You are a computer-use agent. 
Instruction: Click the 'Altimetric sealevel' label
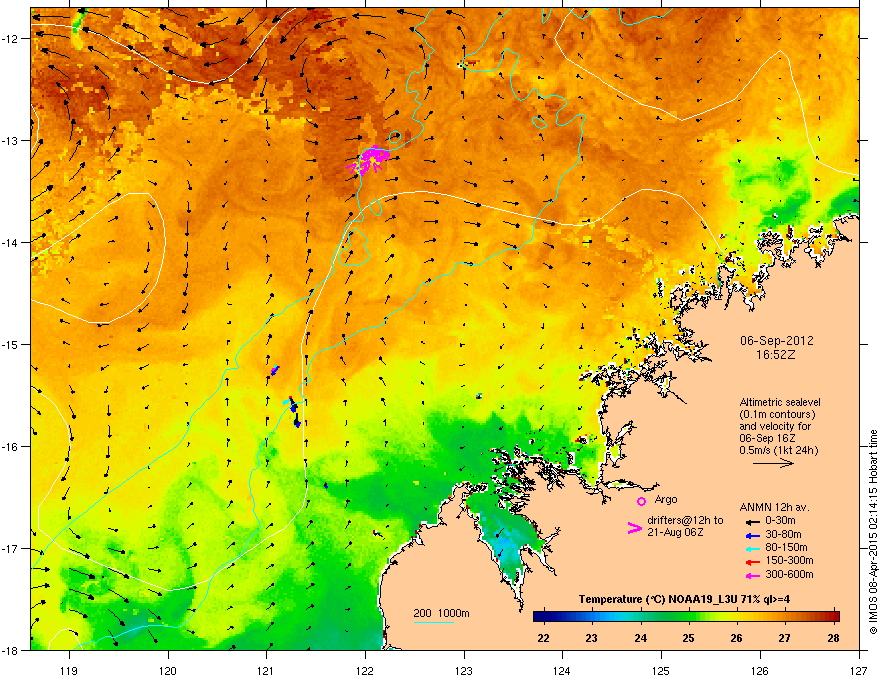[x=780, y=402]
